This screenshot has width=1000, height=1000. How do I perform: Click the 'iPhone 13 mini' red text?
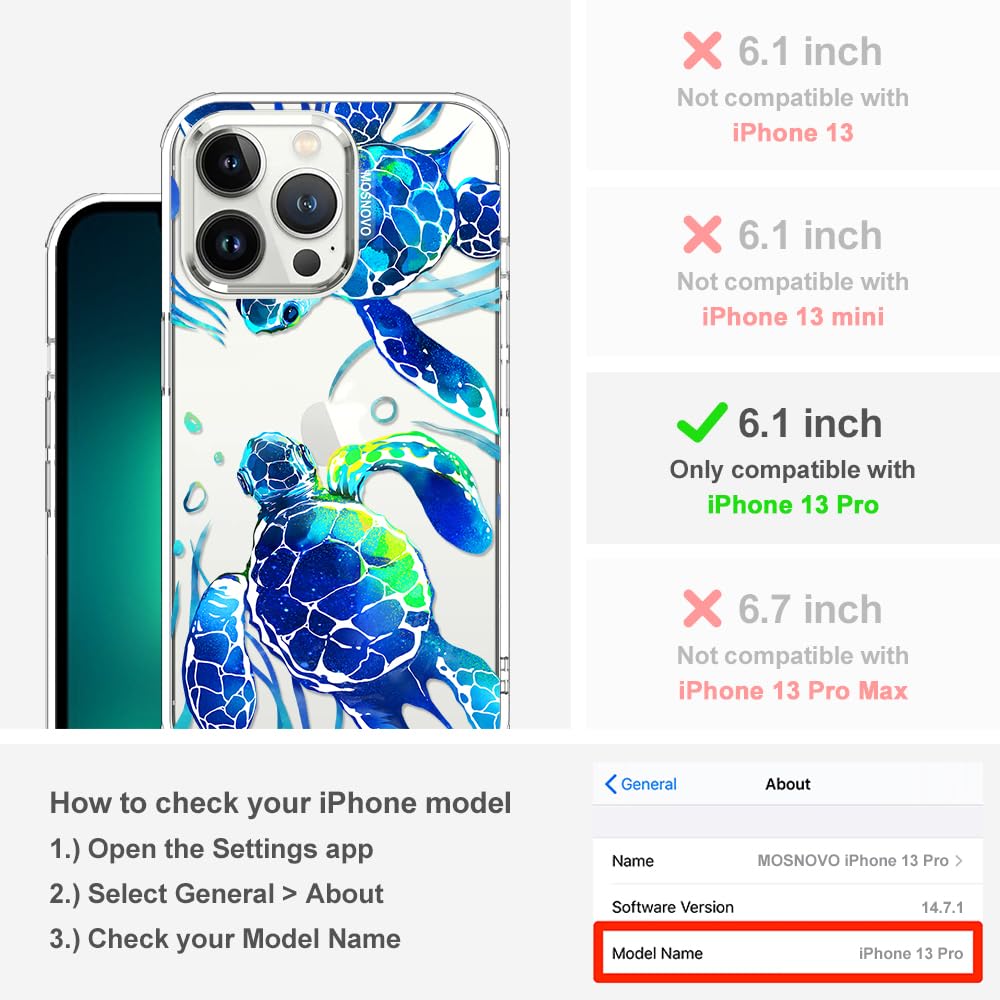pos(793,316)
